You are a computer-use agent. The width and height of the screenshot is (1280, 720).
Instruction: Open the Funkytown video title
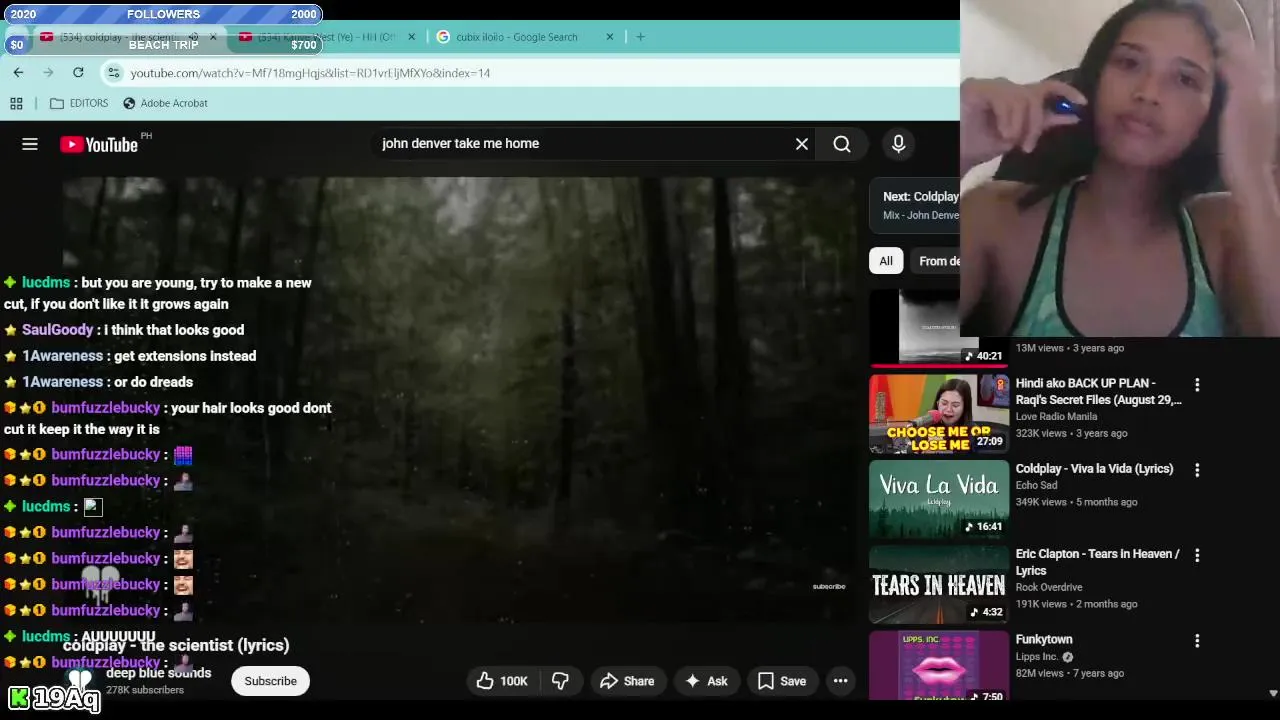click(x=1044, y=639)
